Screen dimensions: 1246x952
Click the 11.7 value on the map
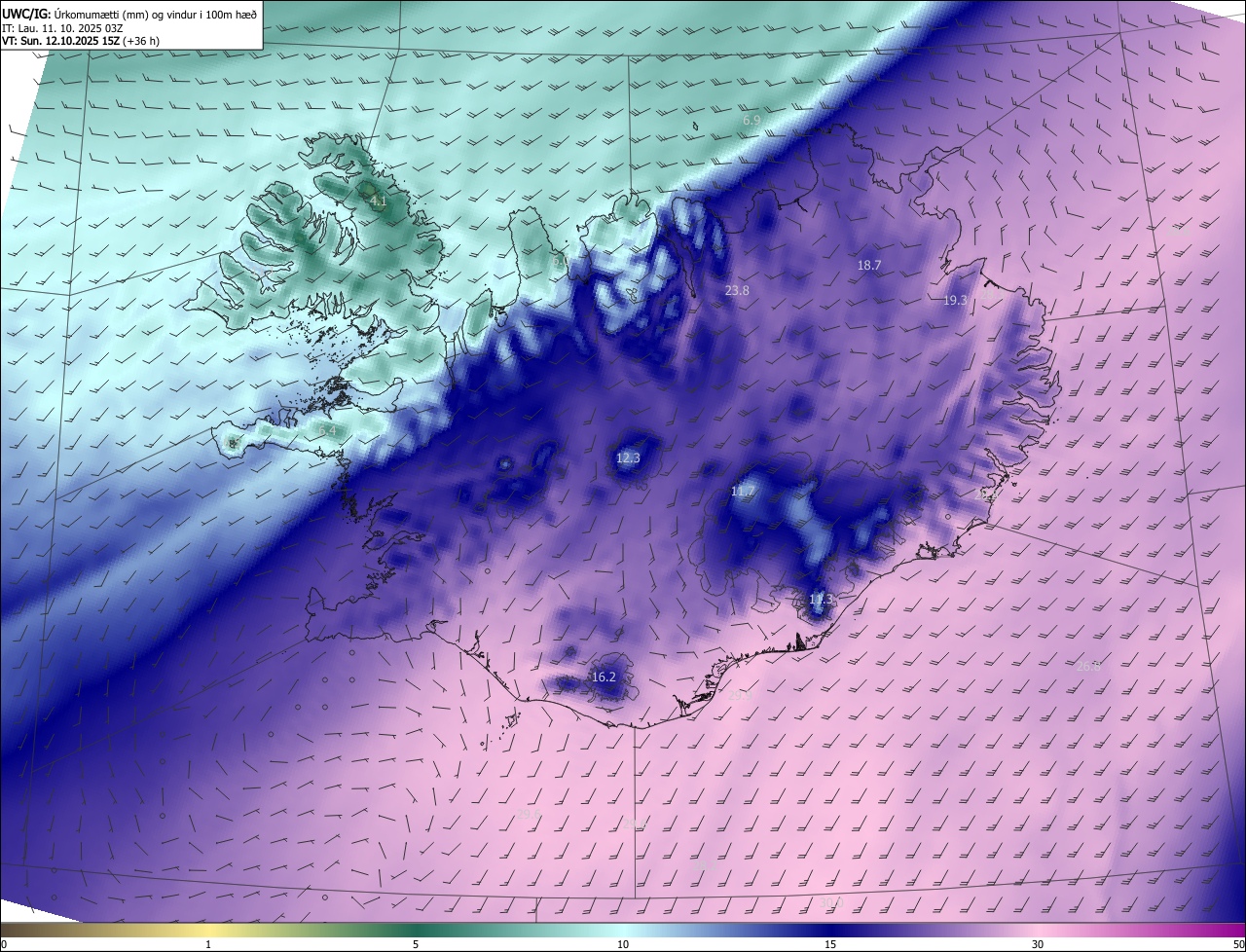(743, 493)
